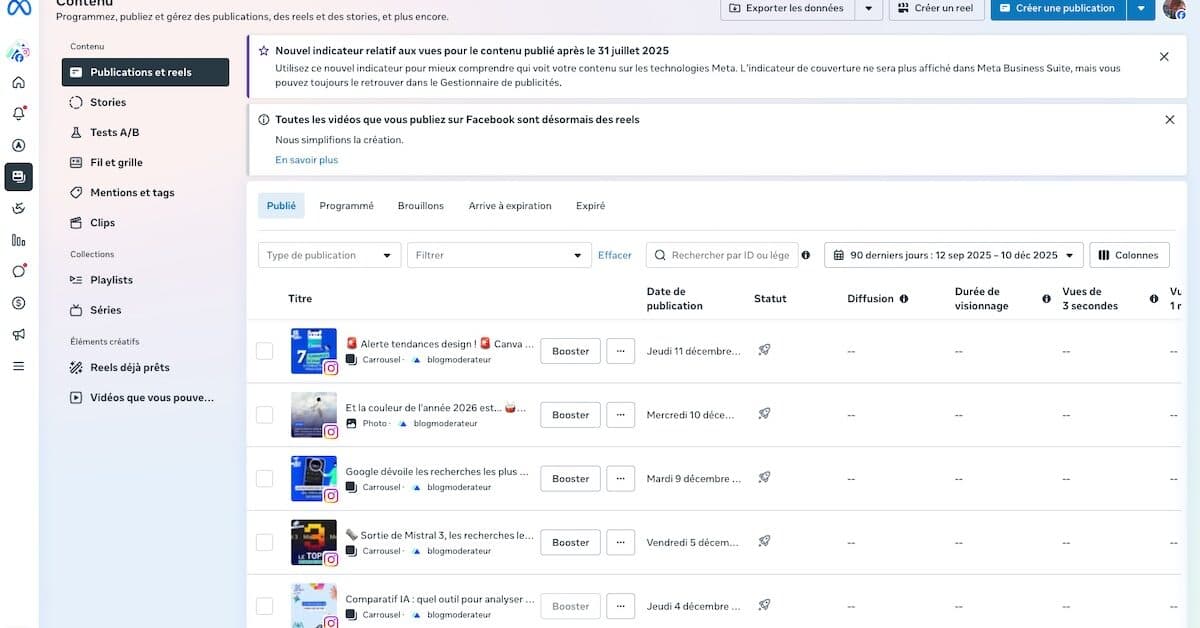1200x628 pixels.
Task: Open the Monetization dollar icon
Action: [x=18, y=303]
